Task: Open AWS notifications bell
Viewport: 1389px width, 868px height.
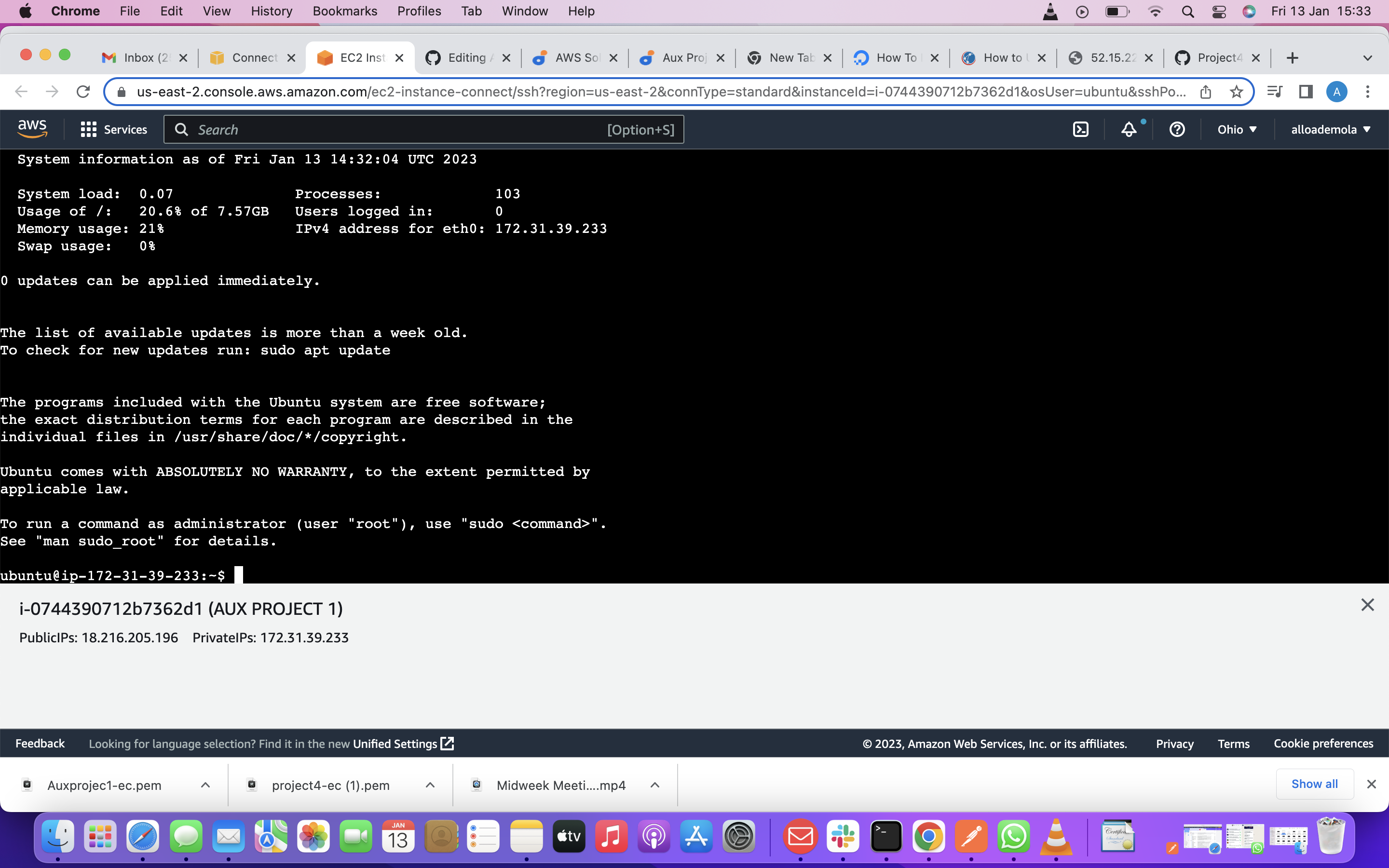Action: click(1129, 129)
